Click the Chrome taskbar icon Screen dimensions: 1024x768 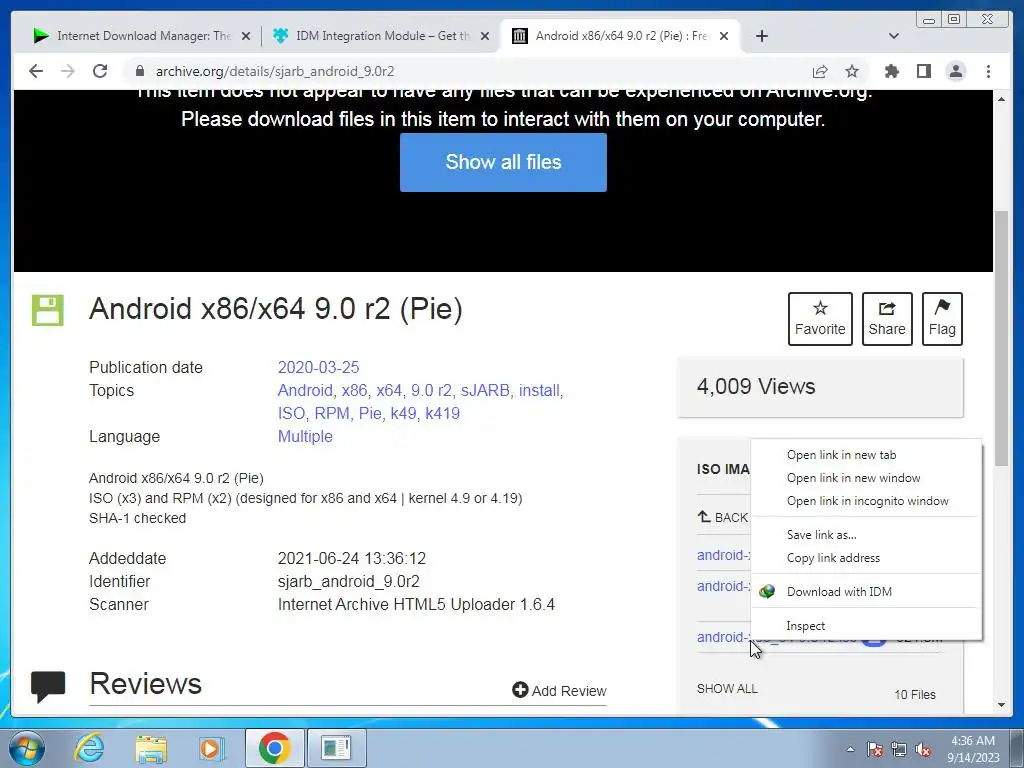pos(274,748)
